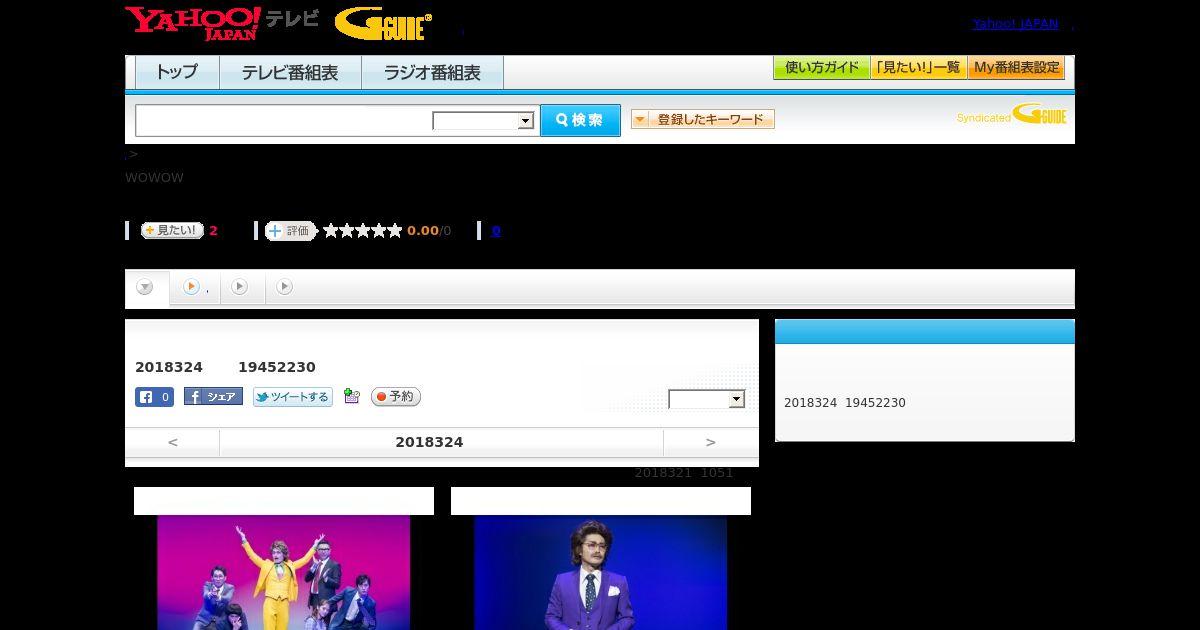Rate three stars on the rating row
The image size is (1200, 630).
pos(363,231)
